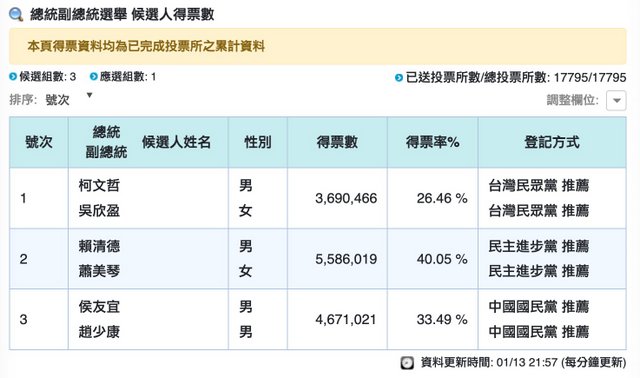Select candidate name 侯友宜
Viewport: 640px width, 378px height.
coord(99,307)
